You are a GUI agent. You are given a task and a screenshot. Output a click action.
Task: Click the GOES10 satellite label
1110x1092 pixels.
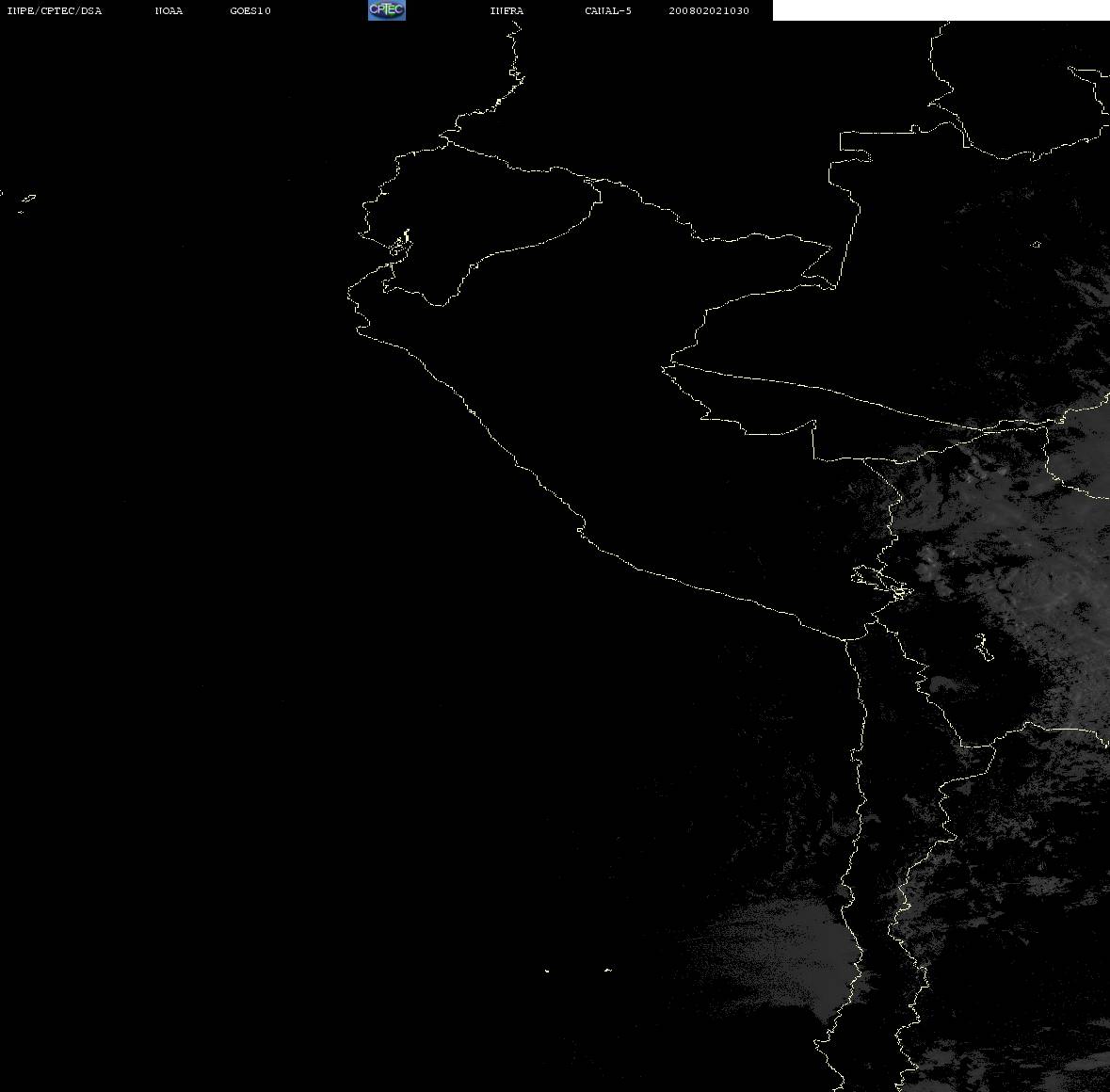click(250, 10)
